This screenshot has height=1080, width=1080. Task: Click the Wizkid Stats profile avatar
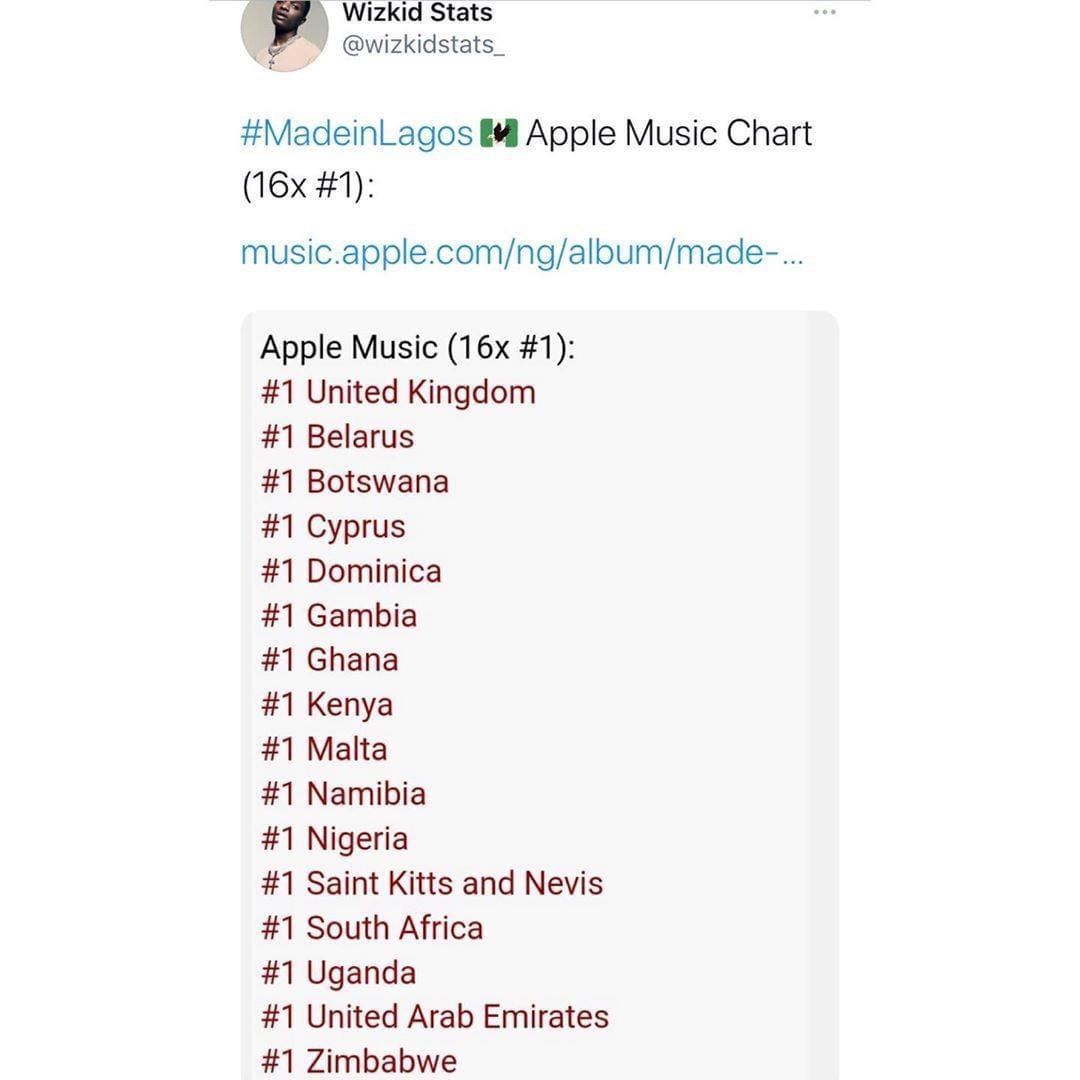coord(284,35)
